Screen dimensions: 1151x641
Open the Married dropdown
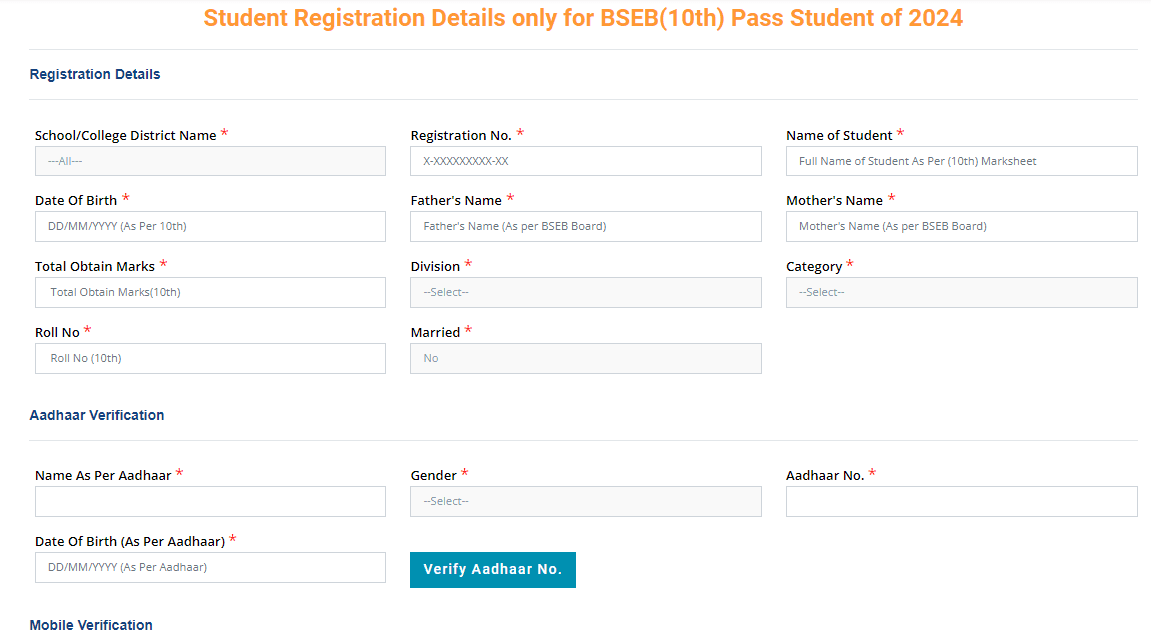click(x=585, y=358)
